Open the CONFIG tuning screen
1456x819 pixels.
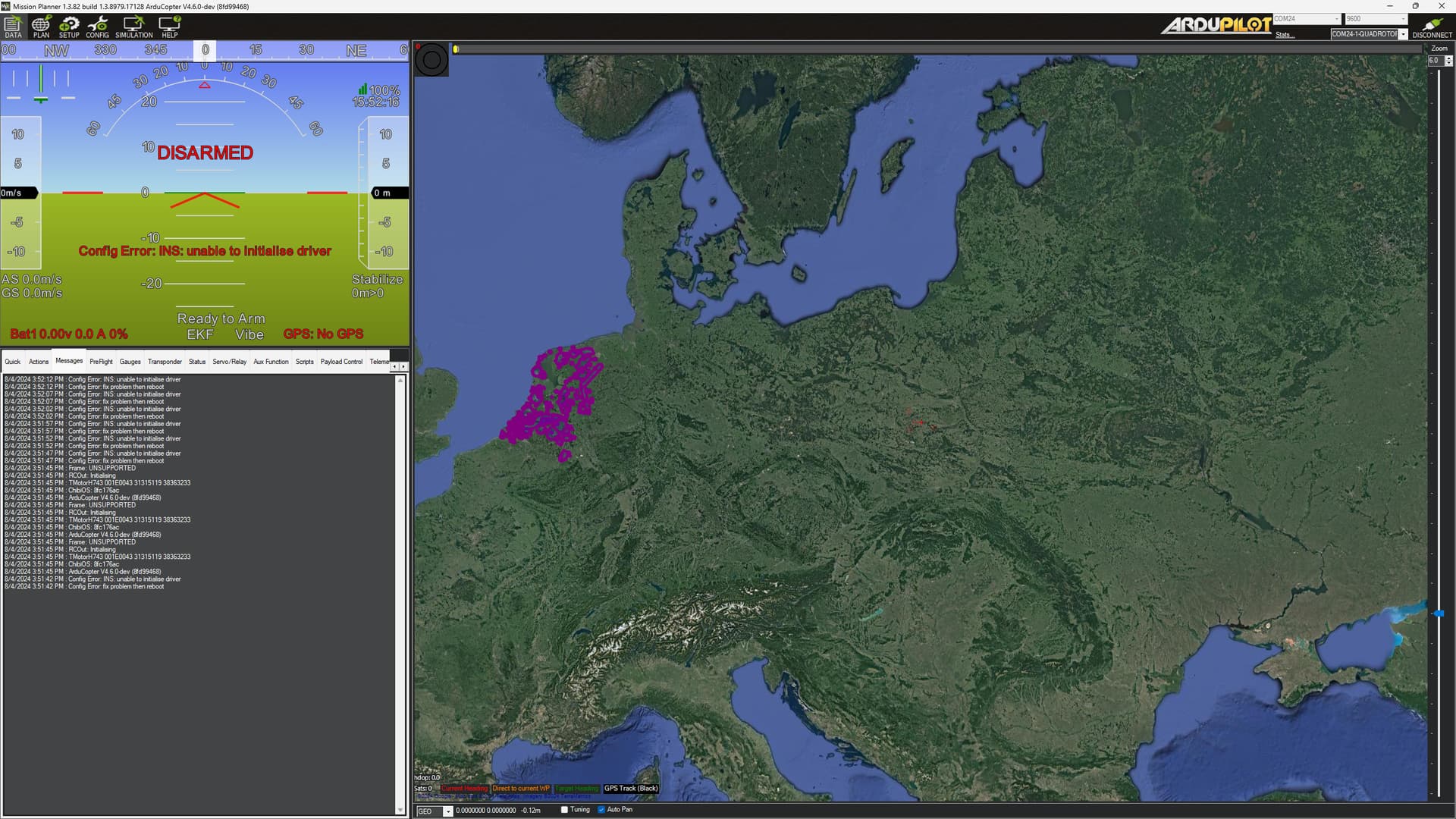pos(97,27)
